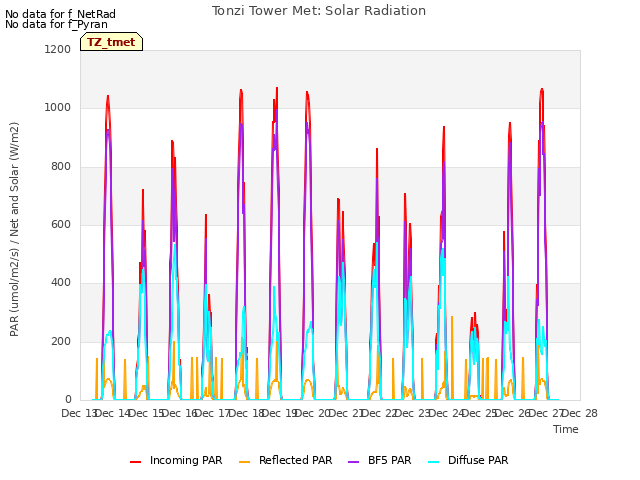The height and width of the screenshot is (480, 640).
Task: Click the orange Reflected PAR legend swatch
Action: pos(244,462)
